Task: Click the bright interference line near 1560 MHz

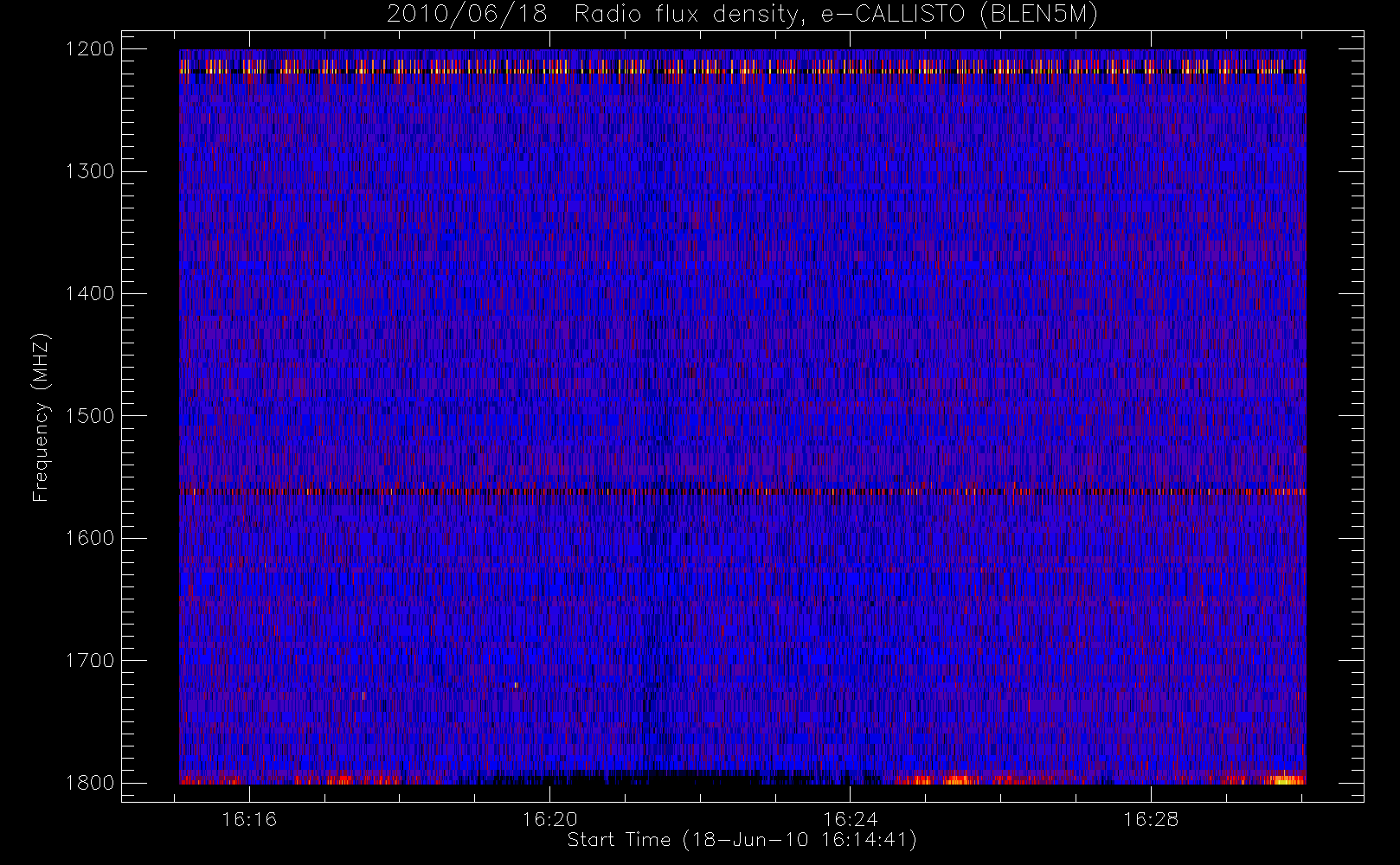Action: [x=742, y=491]
